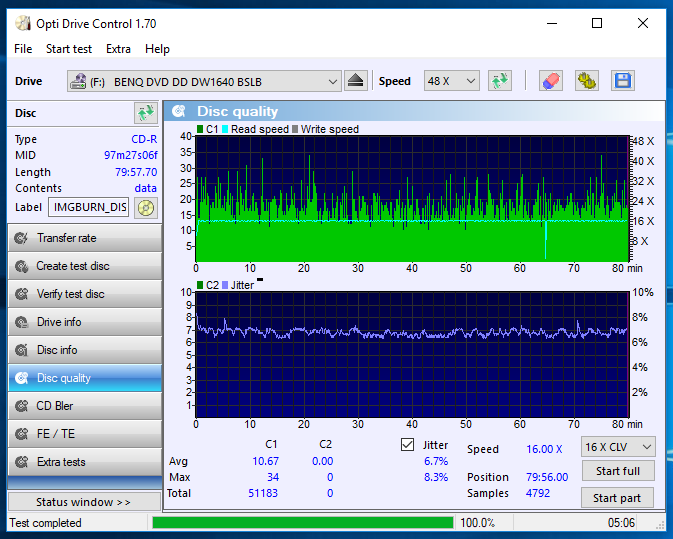This screenshot has height=539, width=673.
Task: Click the C1 Avg value 10.67
Action: point(265,461)
